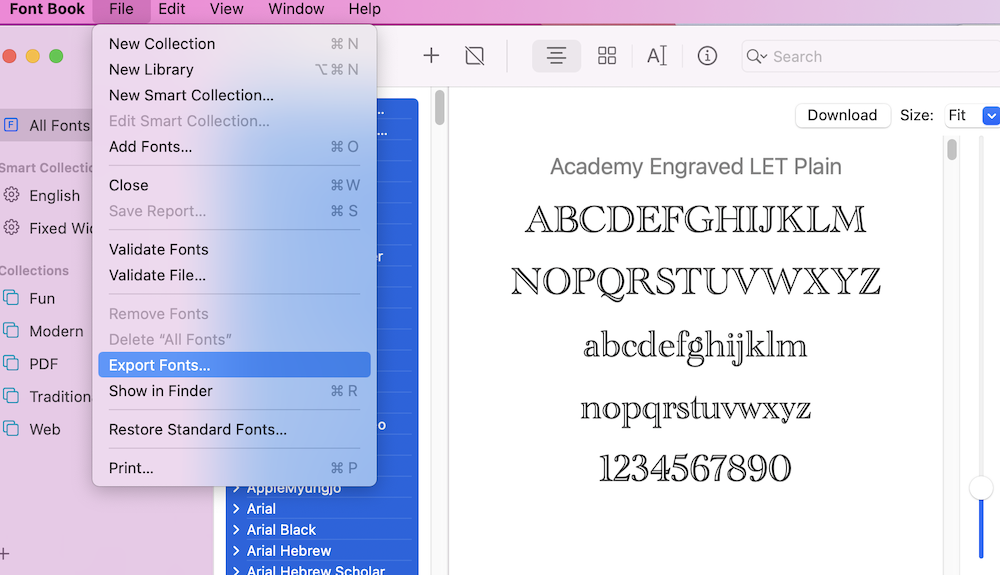Choose New Library menu item

(x=234, y=69)
